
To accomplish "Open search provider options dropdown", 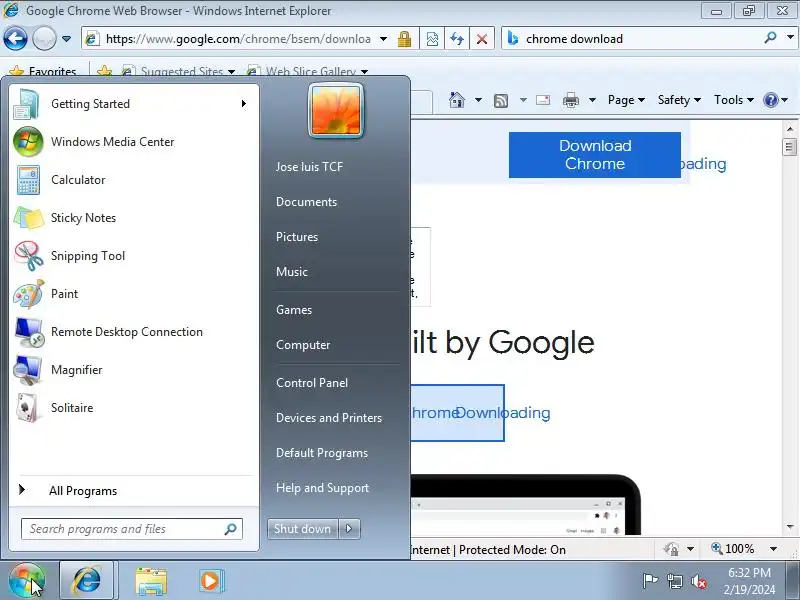I will tap(790, 37).
